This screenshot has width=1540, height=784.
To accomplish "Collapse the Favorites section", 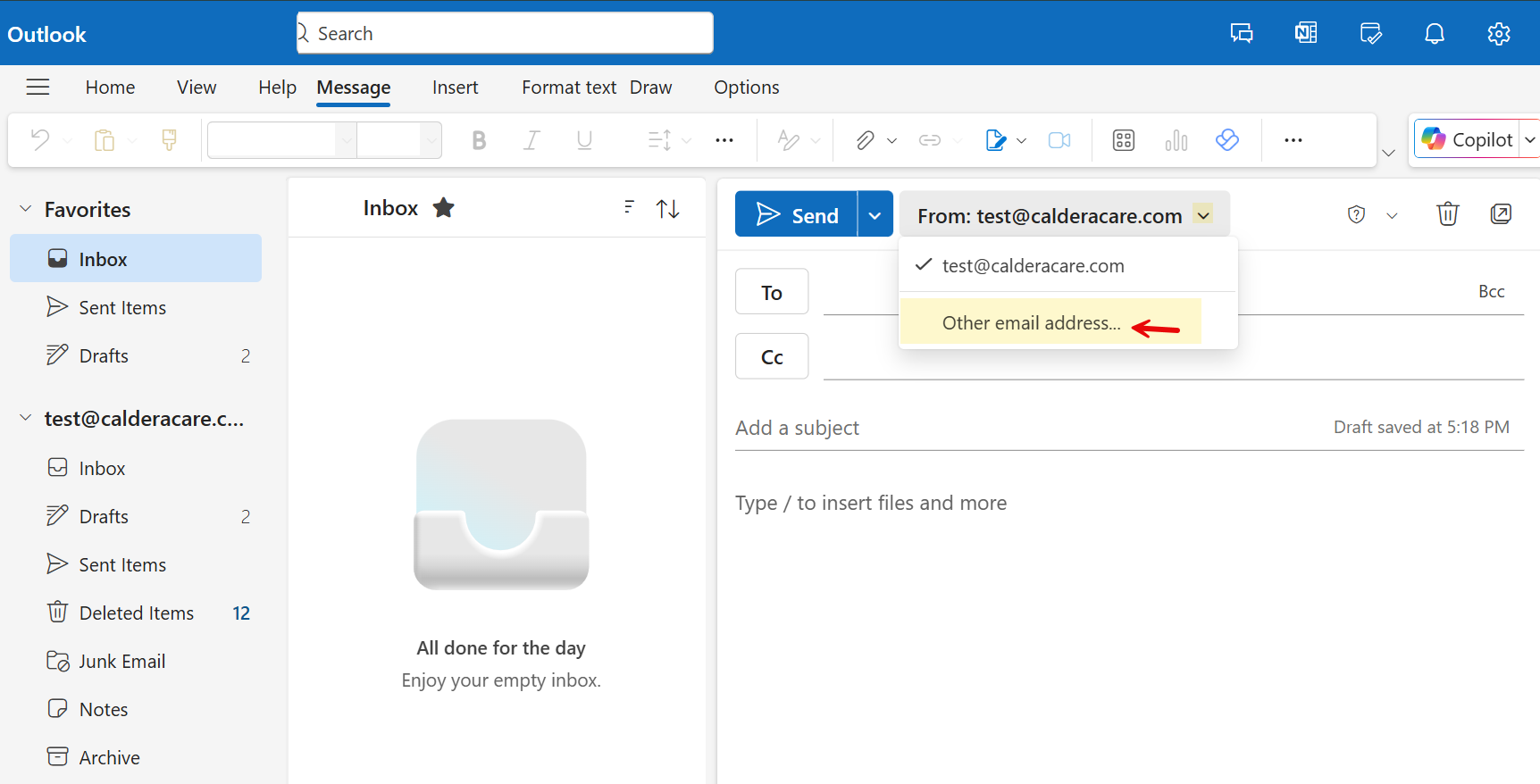I will point(26,209).
